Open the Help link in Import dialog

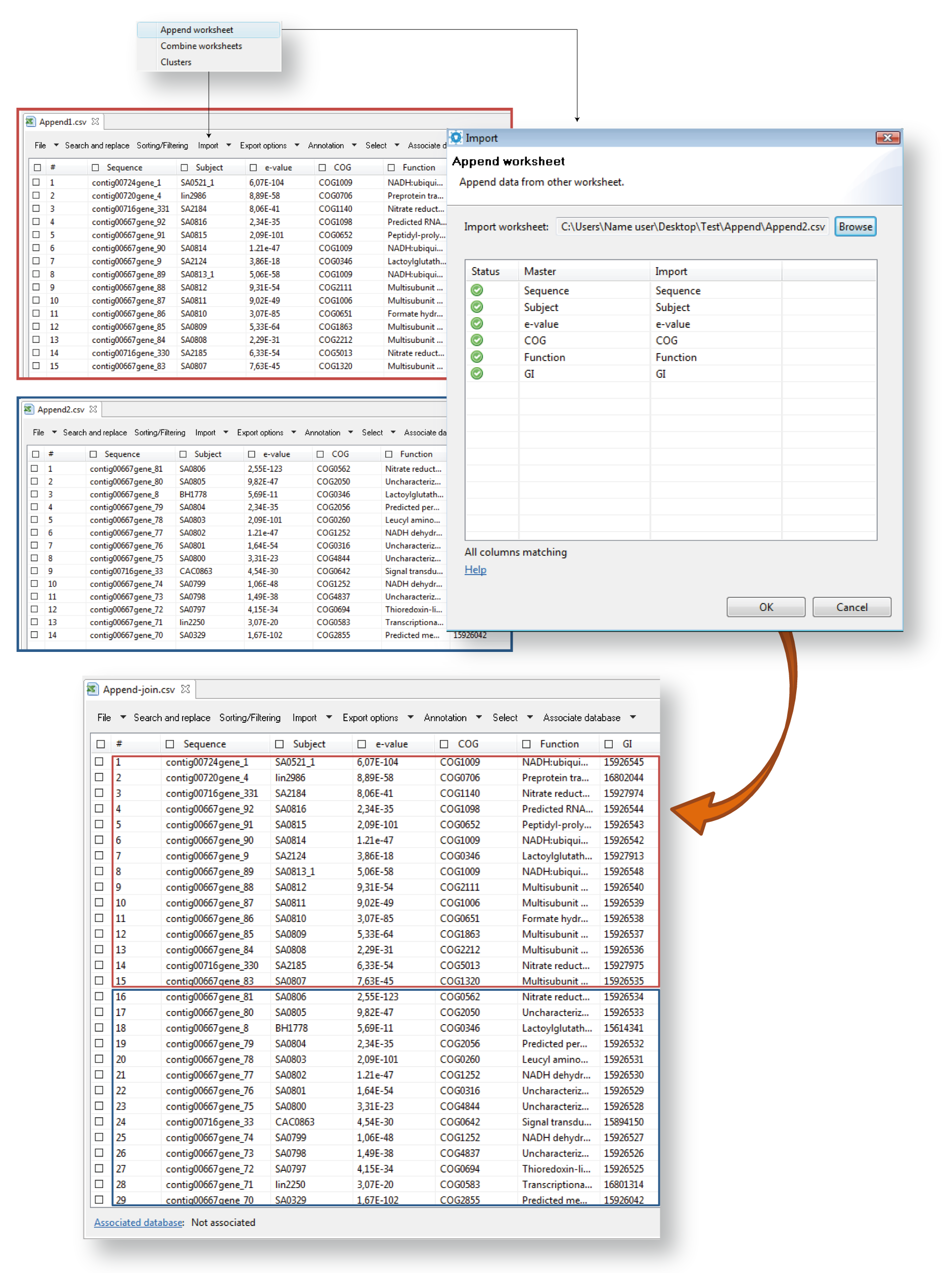(x=475, y=570)
